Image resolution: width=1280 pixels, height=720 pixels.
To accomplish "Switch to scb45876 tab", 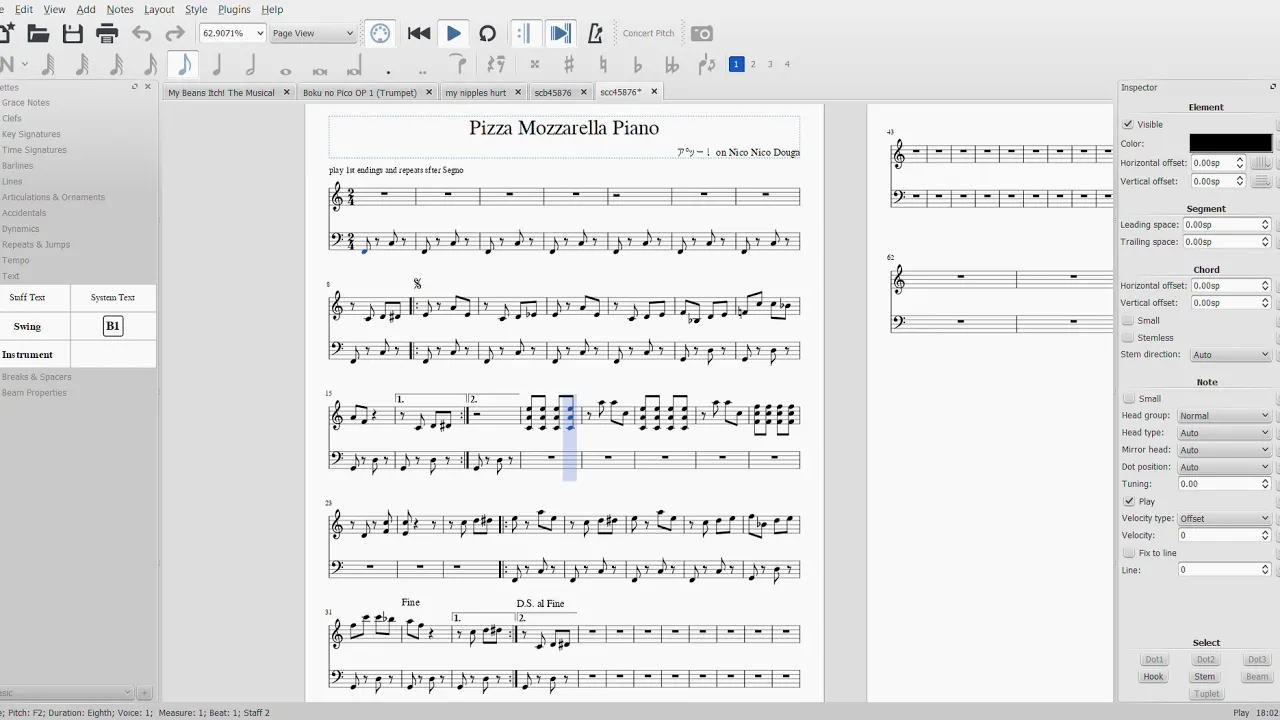I will [x=553, y=92].
